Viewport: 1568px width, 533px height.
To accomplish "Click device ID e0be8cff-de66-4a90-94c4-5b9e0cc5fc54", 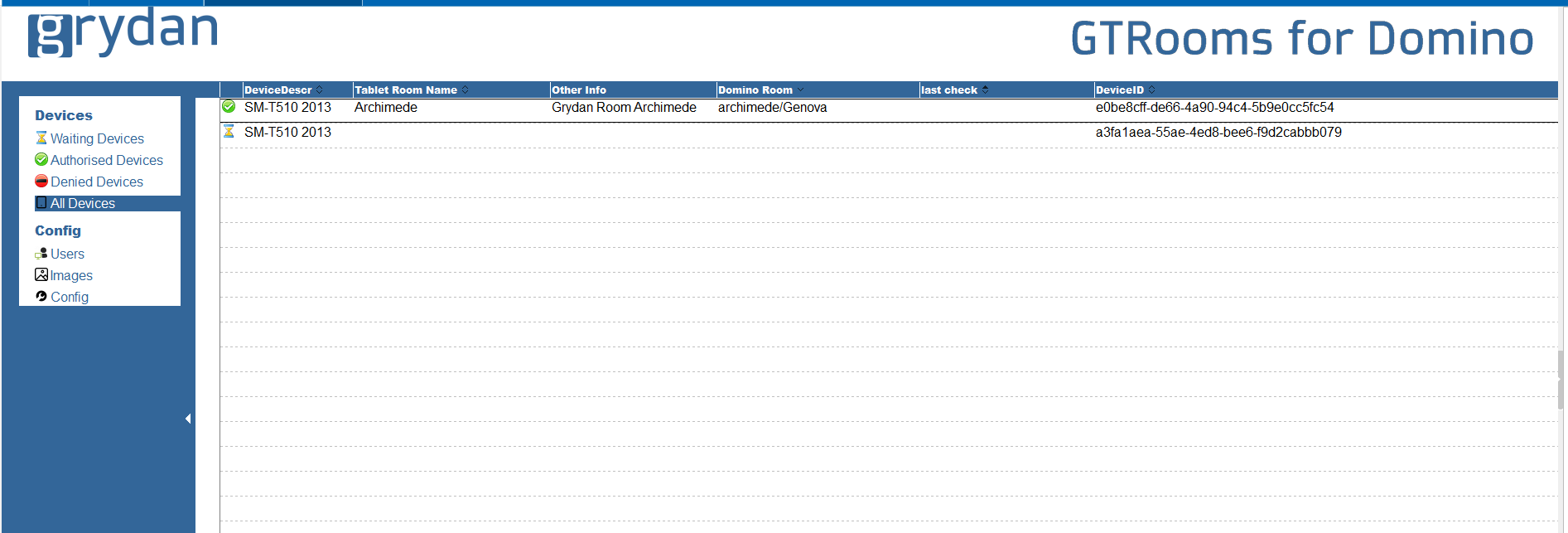I will (x=1214, y=107).
